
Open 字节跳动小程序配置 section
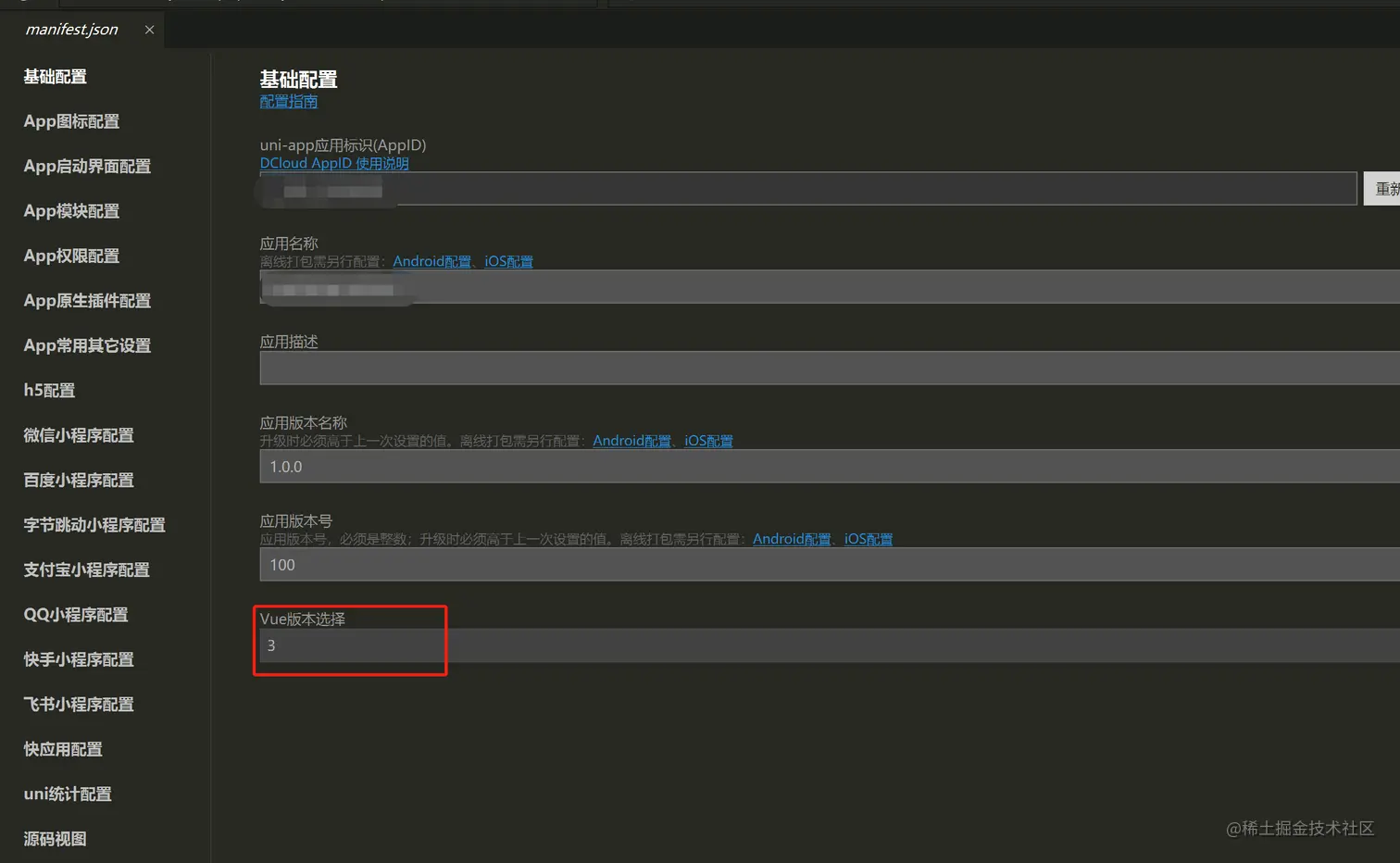[x=94, y=525]
